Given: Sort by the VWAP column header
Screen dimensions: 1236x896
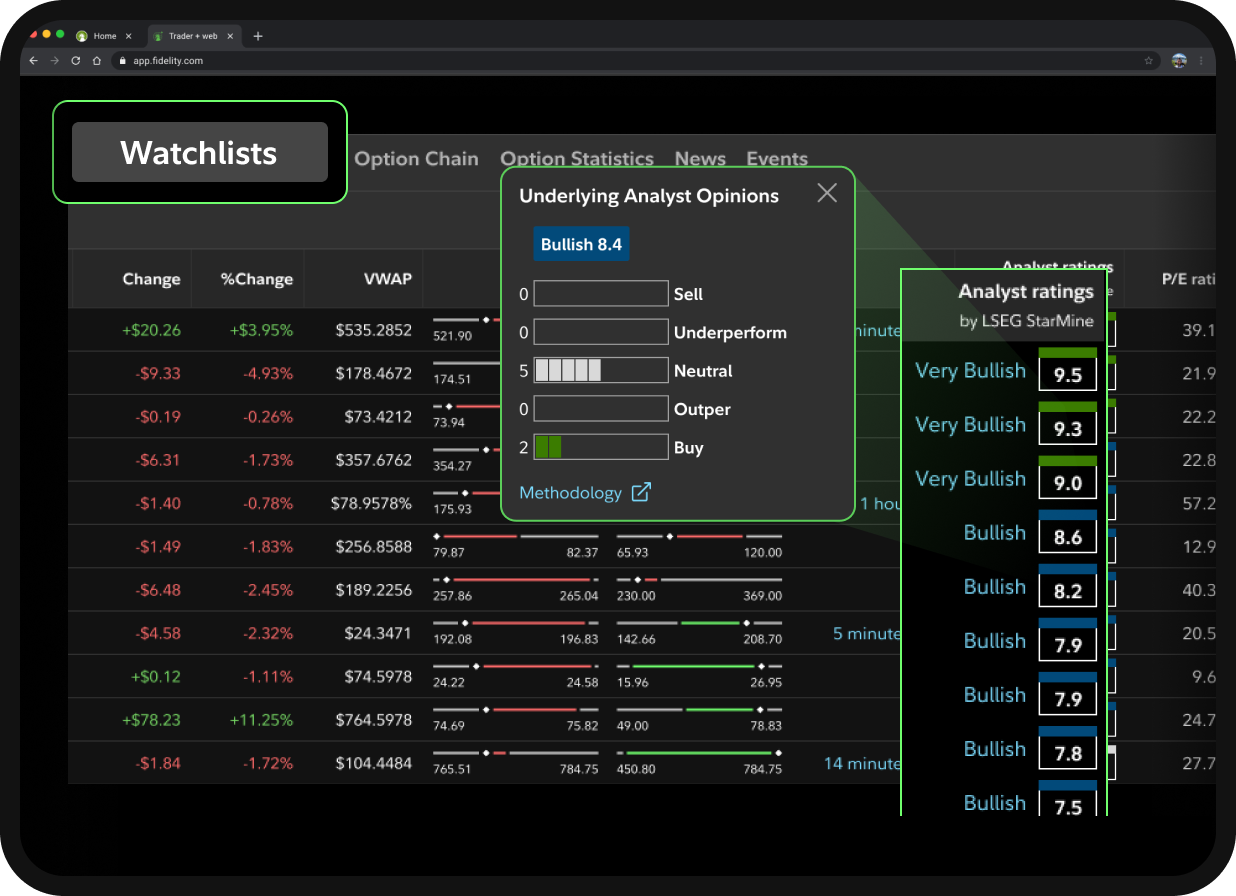Looking at the screenshot, I should tap(387, 279).
